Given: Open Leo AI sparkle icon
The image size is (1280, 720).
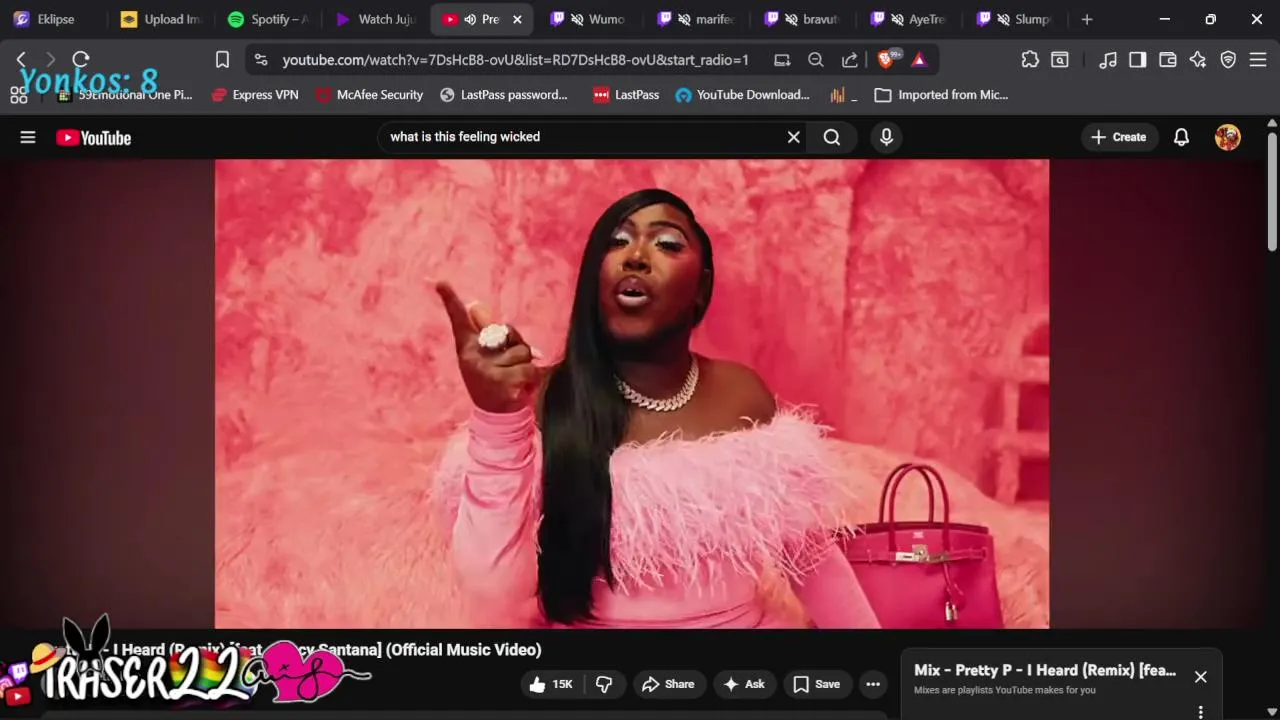Looking at the screenshot, I should pyautogui.click(x=1198, y=60).
